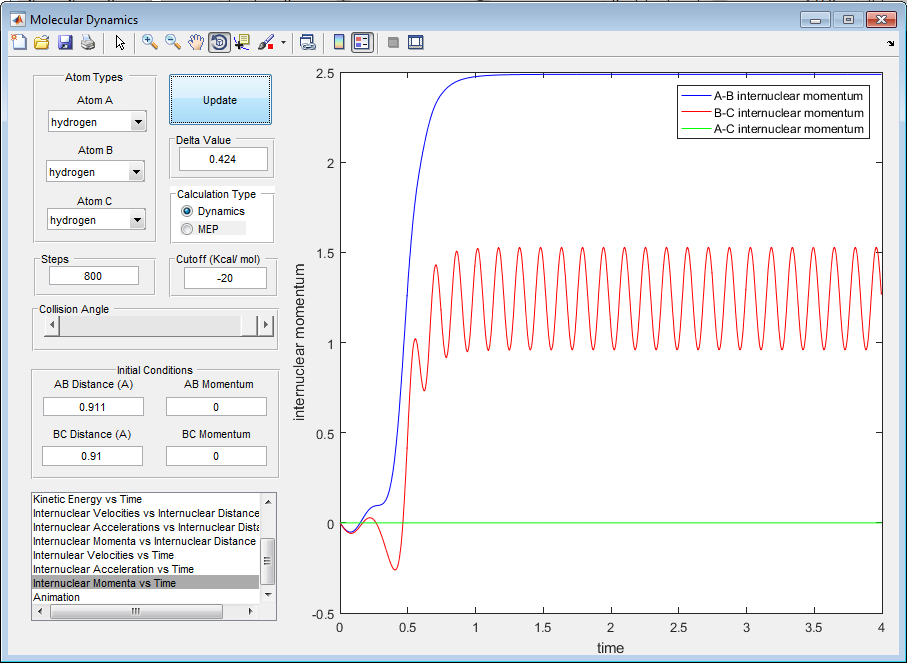Select Internuclear Momenta vs Internuclear Distance
Screen dimensions: 907x663
coord(145,541)
